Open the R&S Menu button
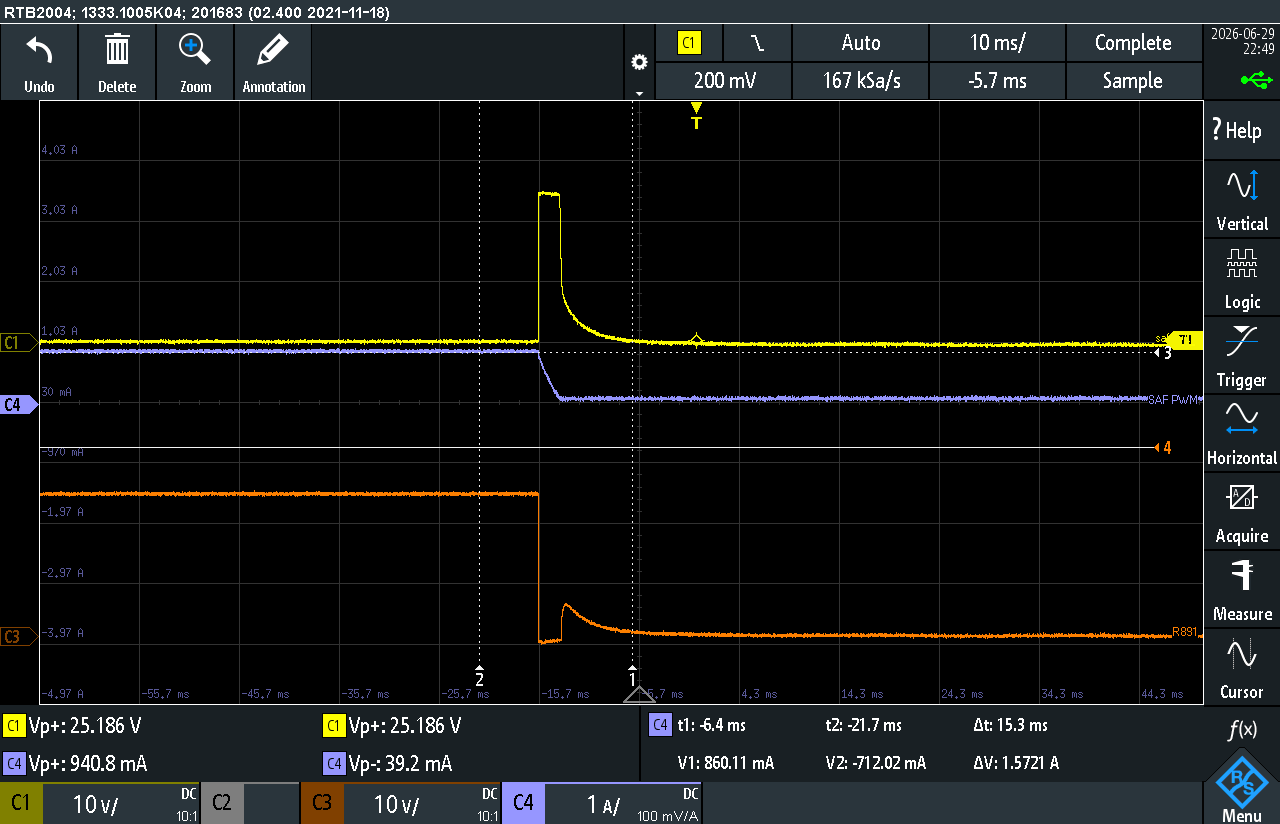The height and width of the screenshot is (824, 1280). 1242,787
